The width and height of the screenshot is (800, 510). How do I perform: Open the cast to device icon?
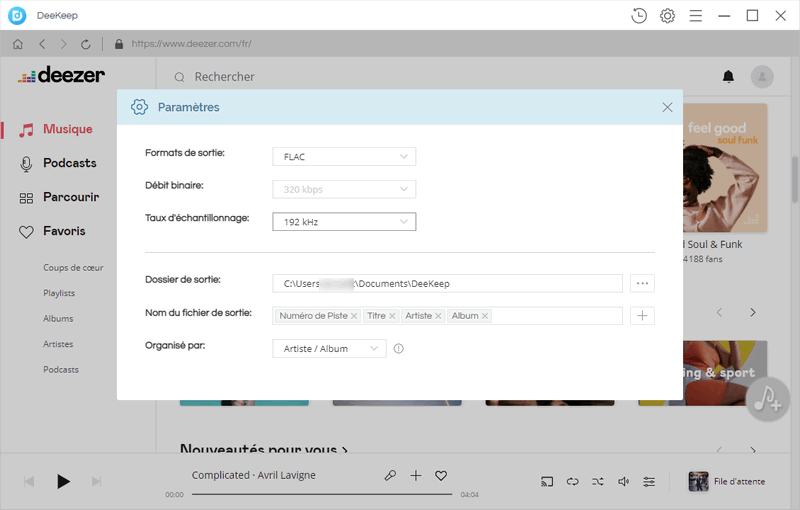(547, 481)
